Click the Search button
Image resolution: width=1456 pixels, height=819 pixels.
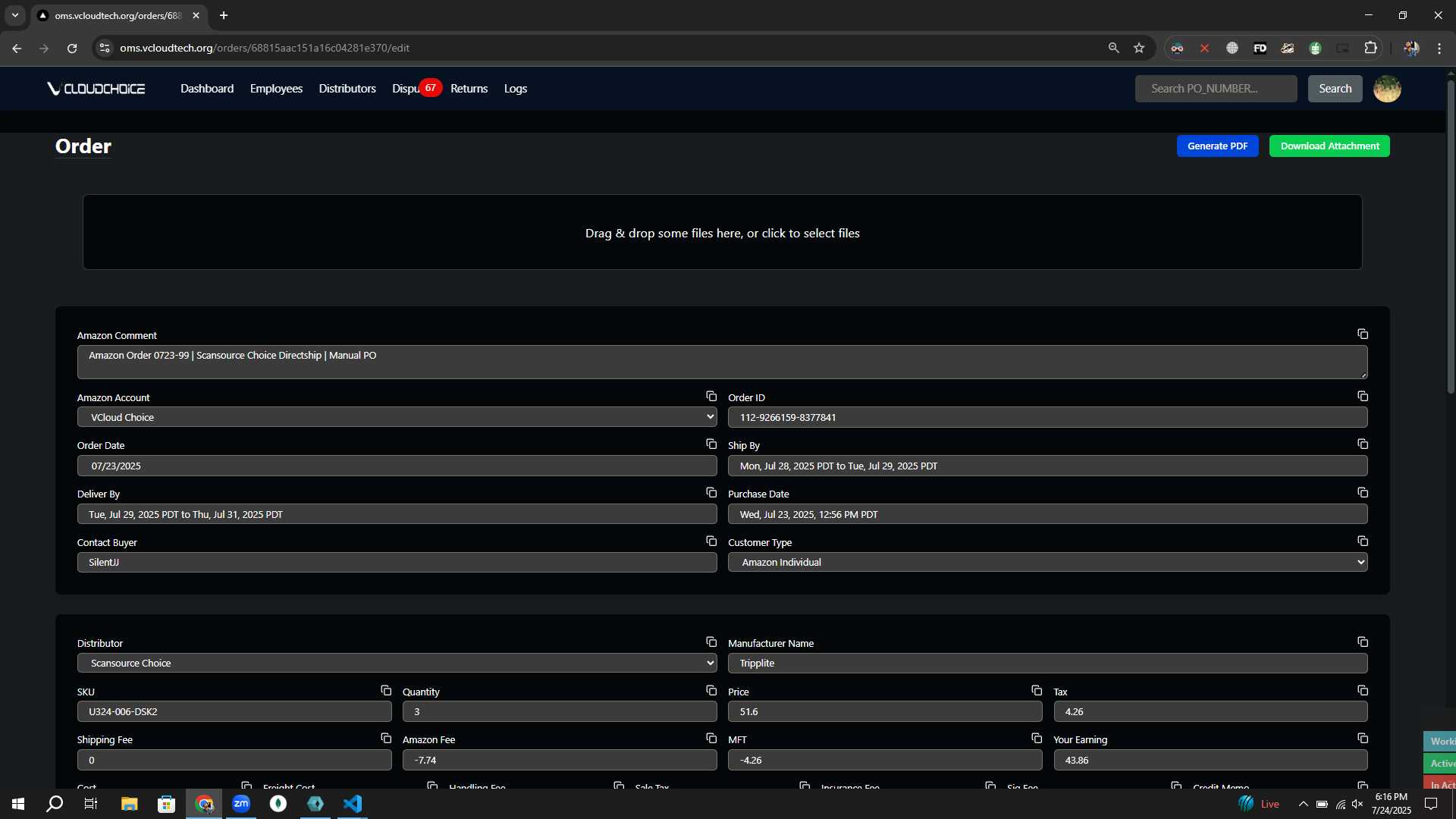point(1335,89)
